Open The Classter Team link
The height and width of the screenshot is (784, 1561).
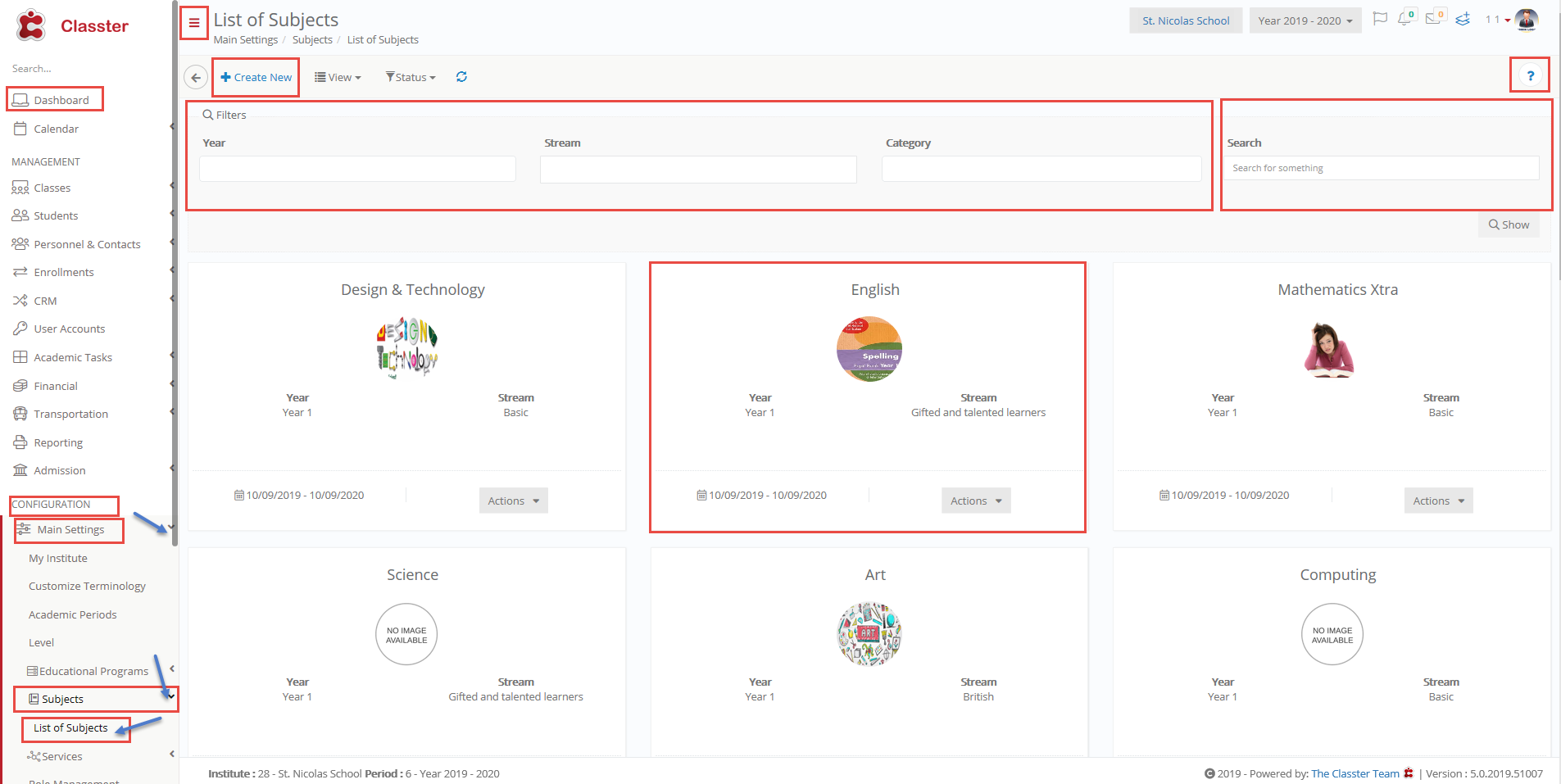[1355, 773]
